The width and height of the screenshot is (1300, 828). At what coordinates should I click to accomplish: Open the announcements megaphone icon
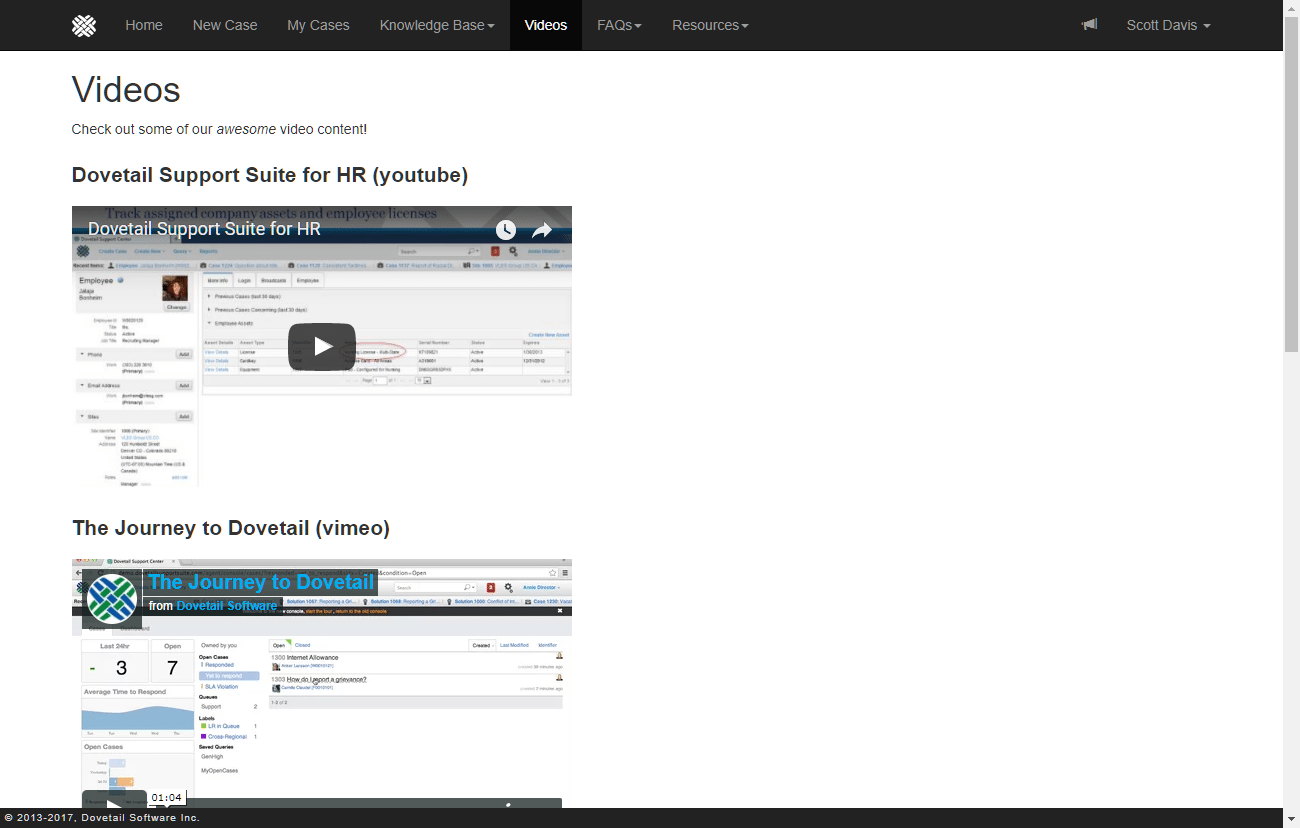1089,25
